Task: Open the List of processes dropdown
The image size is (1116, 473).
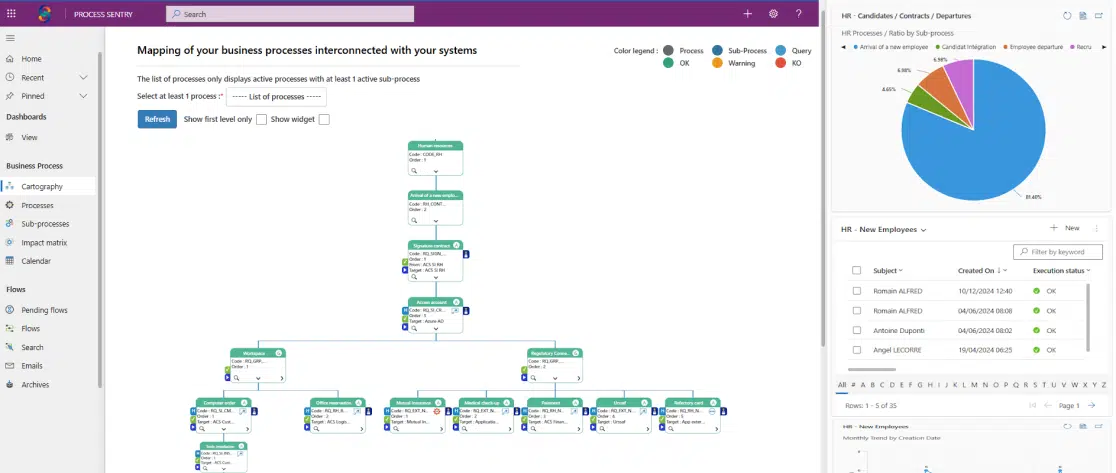Action: [276, 96]
